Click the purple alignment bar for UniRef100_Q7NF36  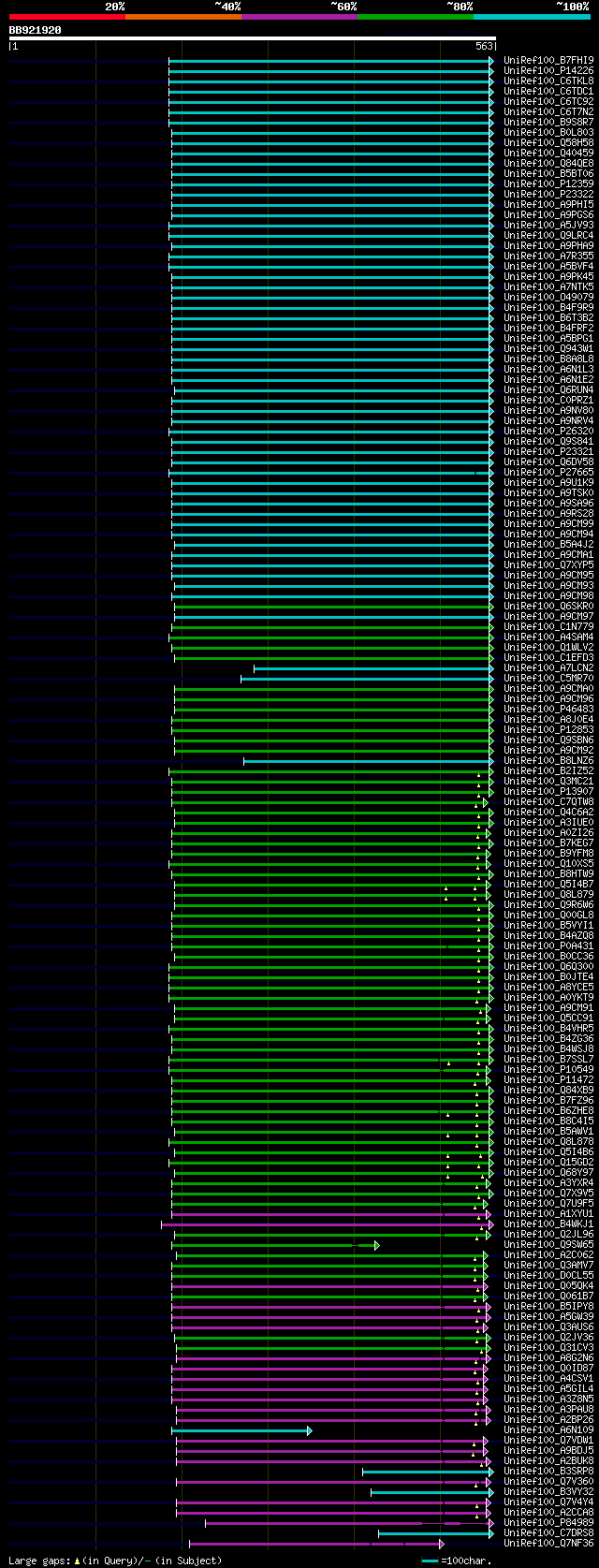[x=316, y=1544]
